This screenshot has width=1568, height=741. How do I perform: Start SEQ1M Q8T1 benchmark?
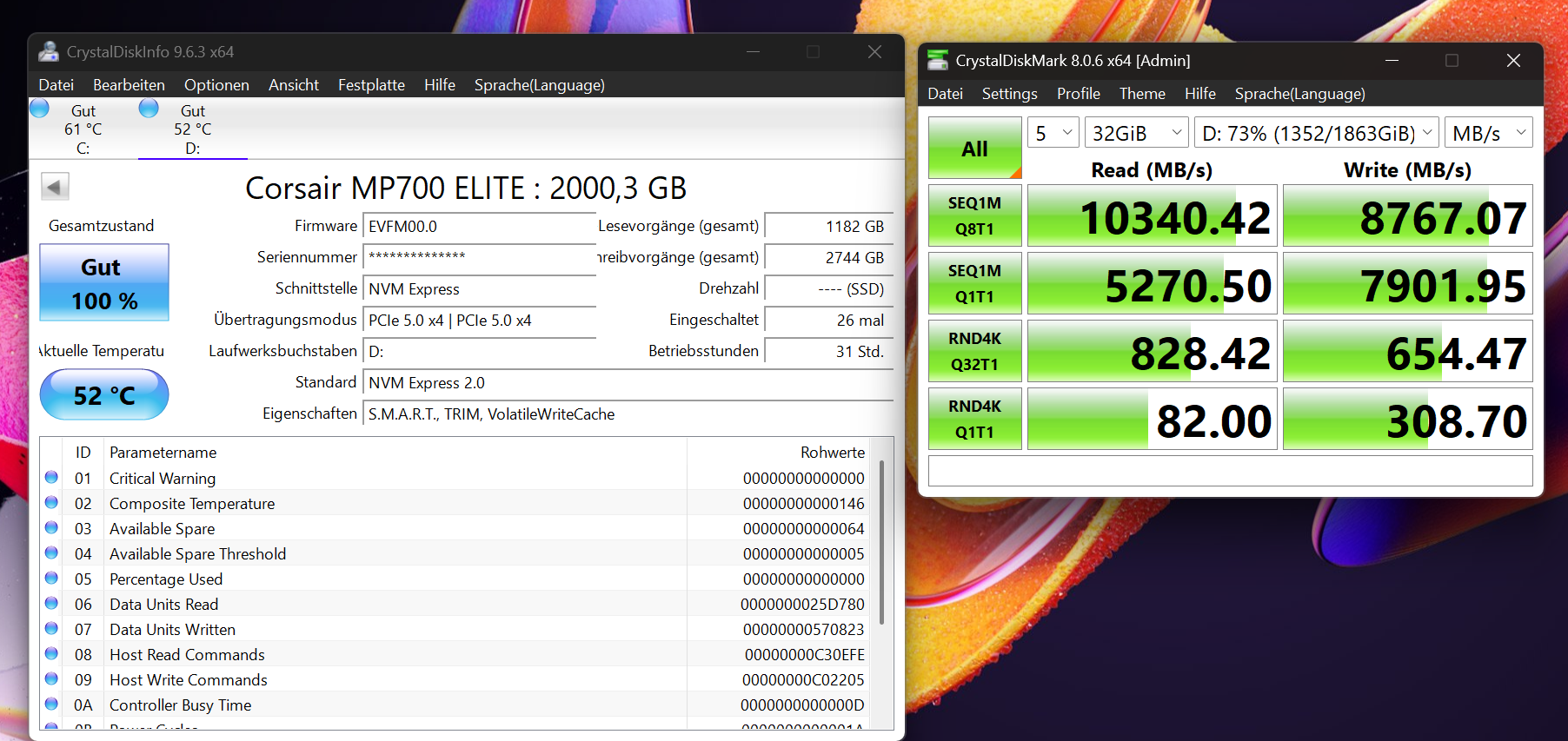[x=975, y=215]
